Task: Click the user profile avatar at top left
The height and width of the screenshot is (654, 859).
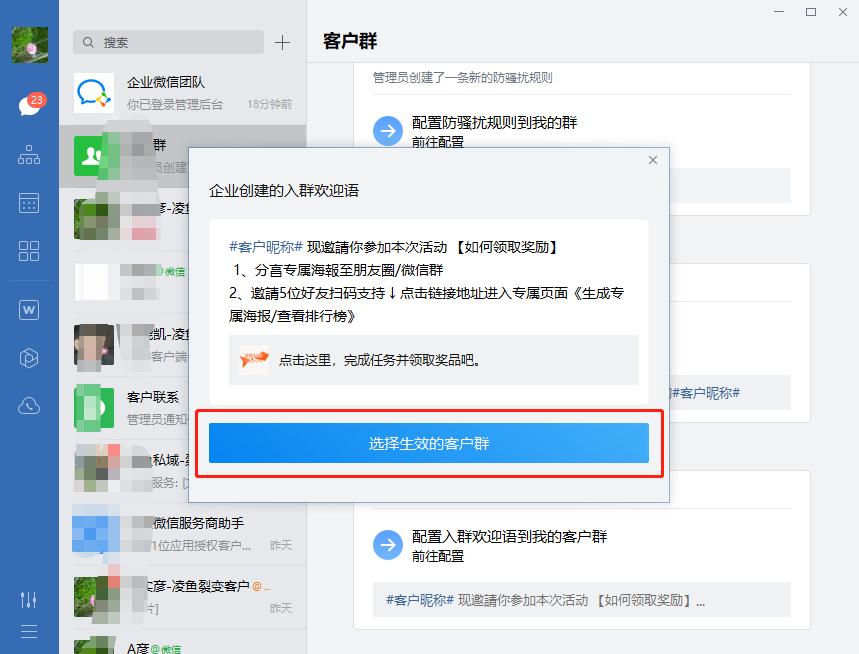Action: 29,45
